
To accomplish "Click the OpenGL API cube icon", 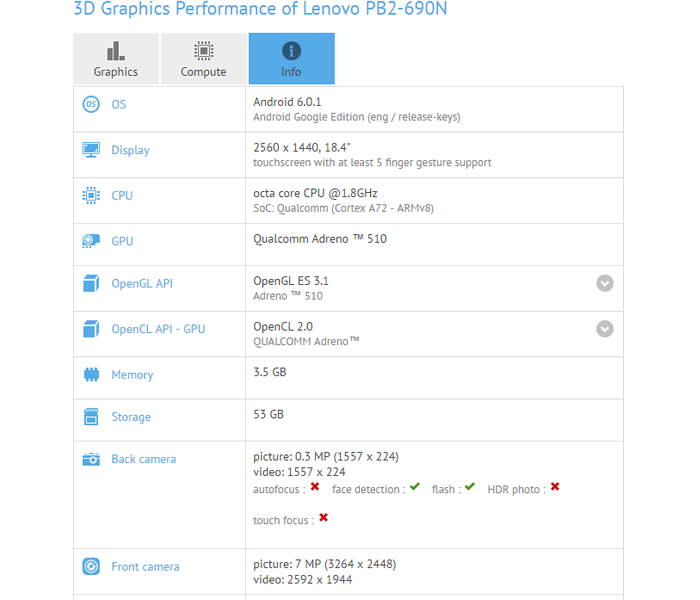I will coord(91,283).
